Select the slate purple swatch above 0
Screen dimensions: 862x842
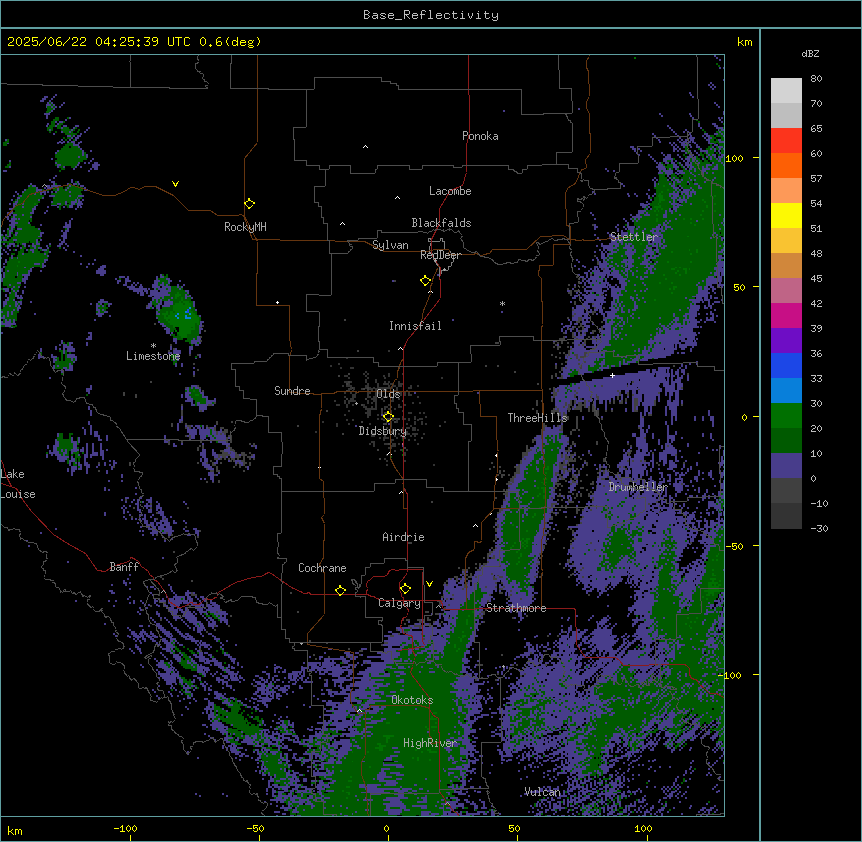(x=786, y=466)
